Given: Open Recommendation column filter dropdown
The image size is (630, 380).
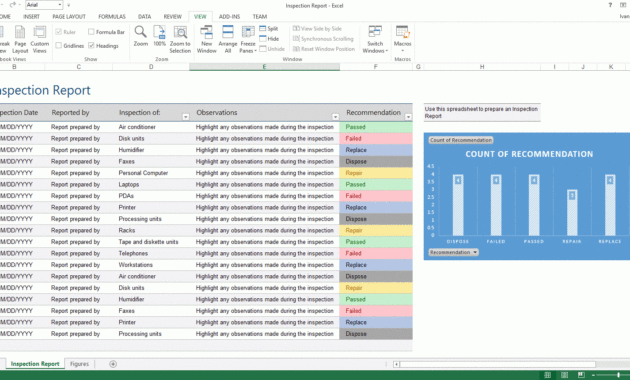Looking at the screenshot, I should [408, 117].
